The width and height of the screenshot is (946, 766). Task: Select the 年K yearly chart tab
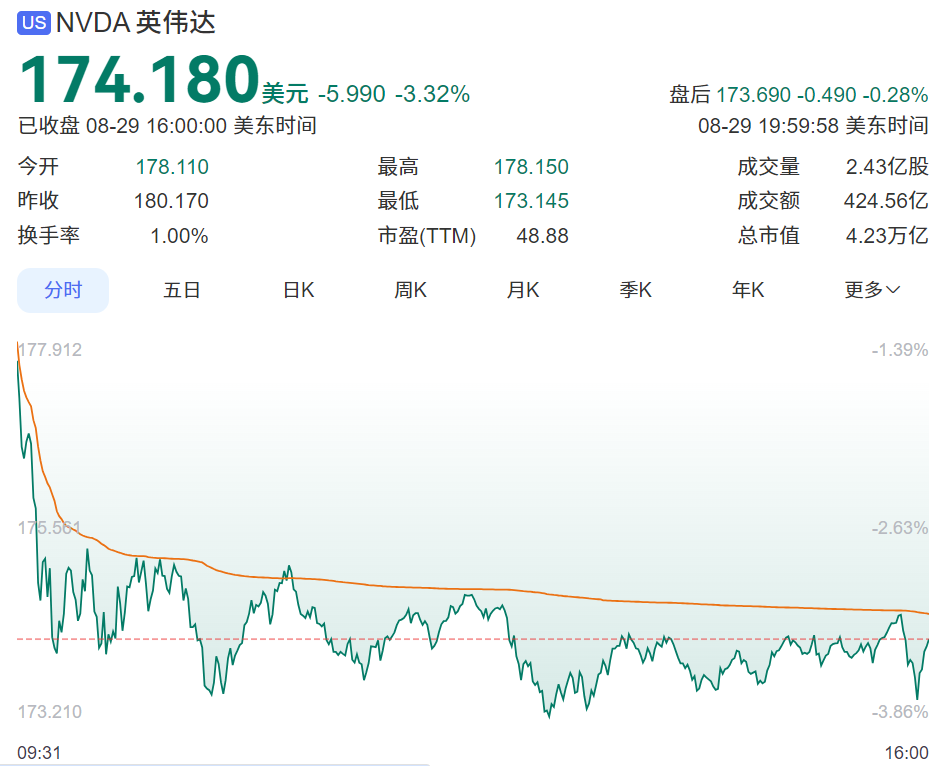coord(748,290)
